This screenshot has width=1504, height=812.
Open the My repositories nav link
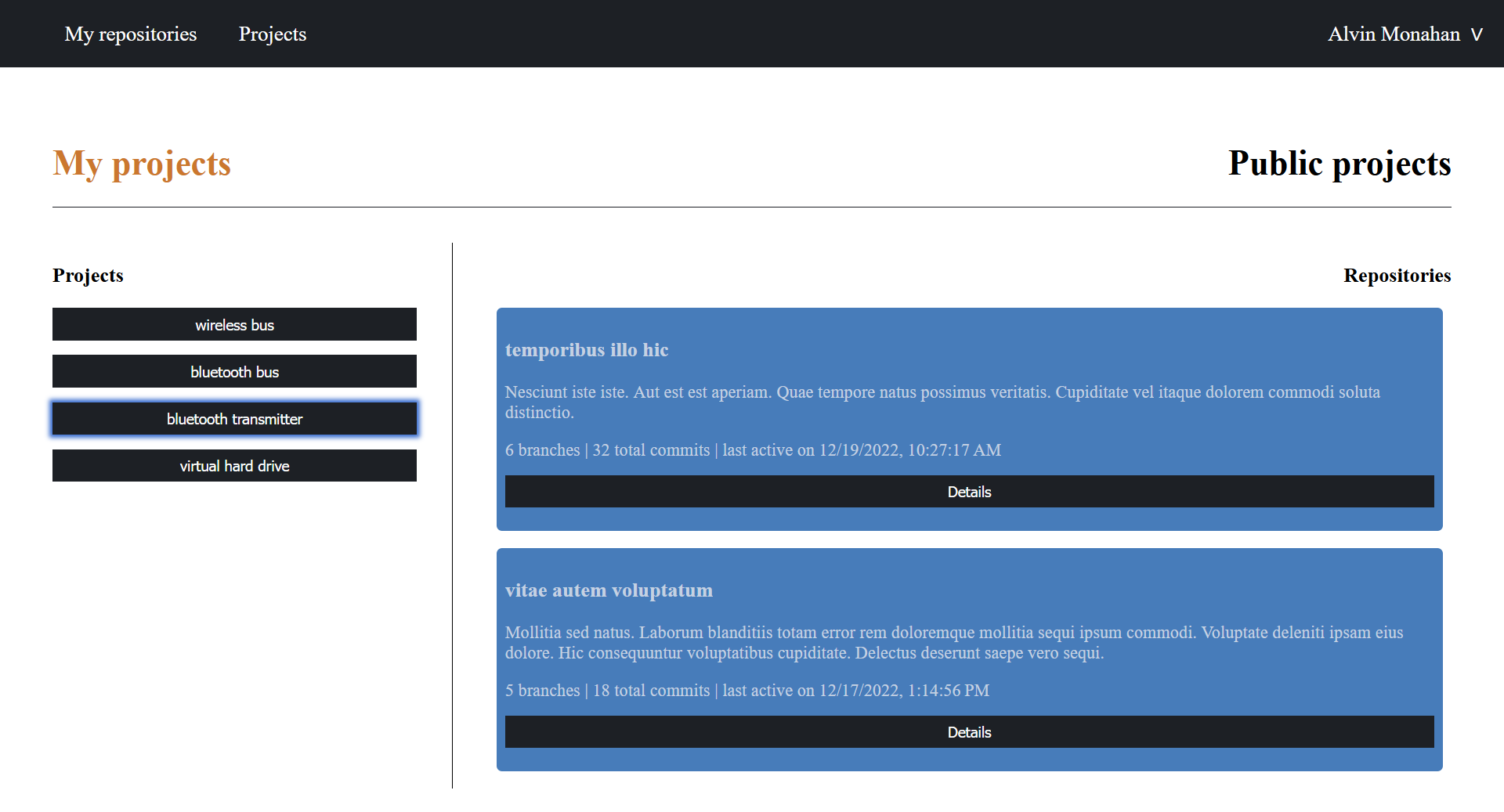coord(130,34)
